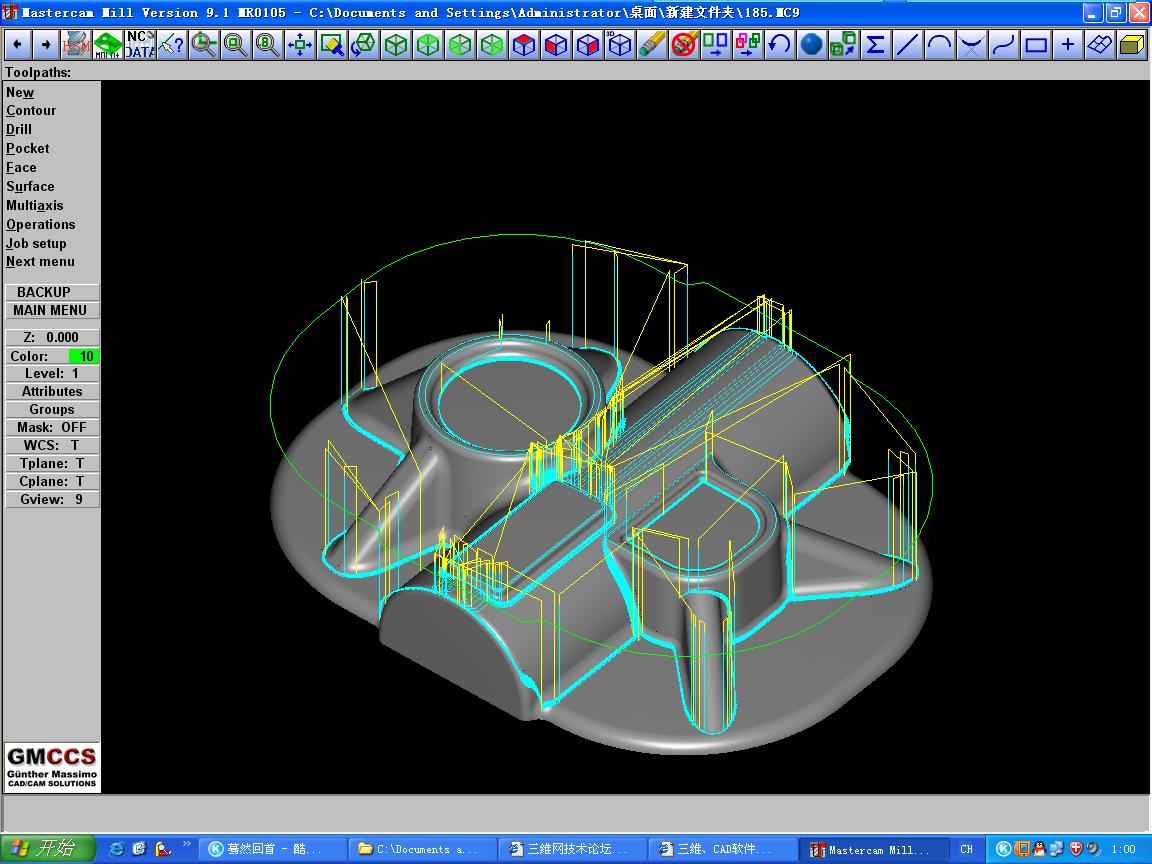This screenshot has height=864, width=1152.
Task: Select the dynamic rotate view icon
Action: tap(364, 46)
